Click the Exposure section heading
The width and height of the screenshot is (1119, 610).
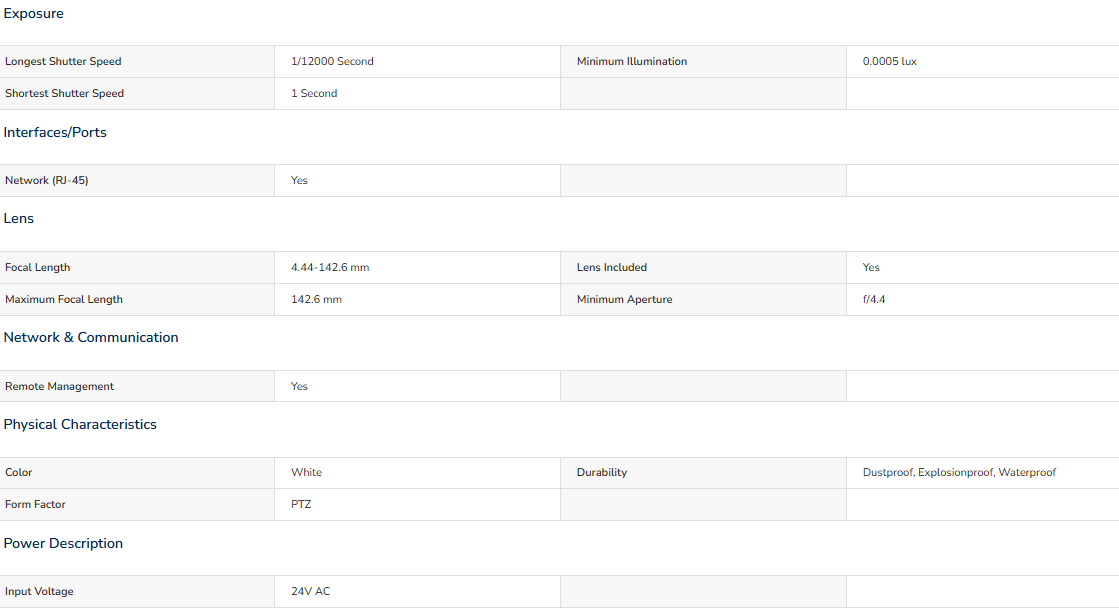[x=34, y=14]
